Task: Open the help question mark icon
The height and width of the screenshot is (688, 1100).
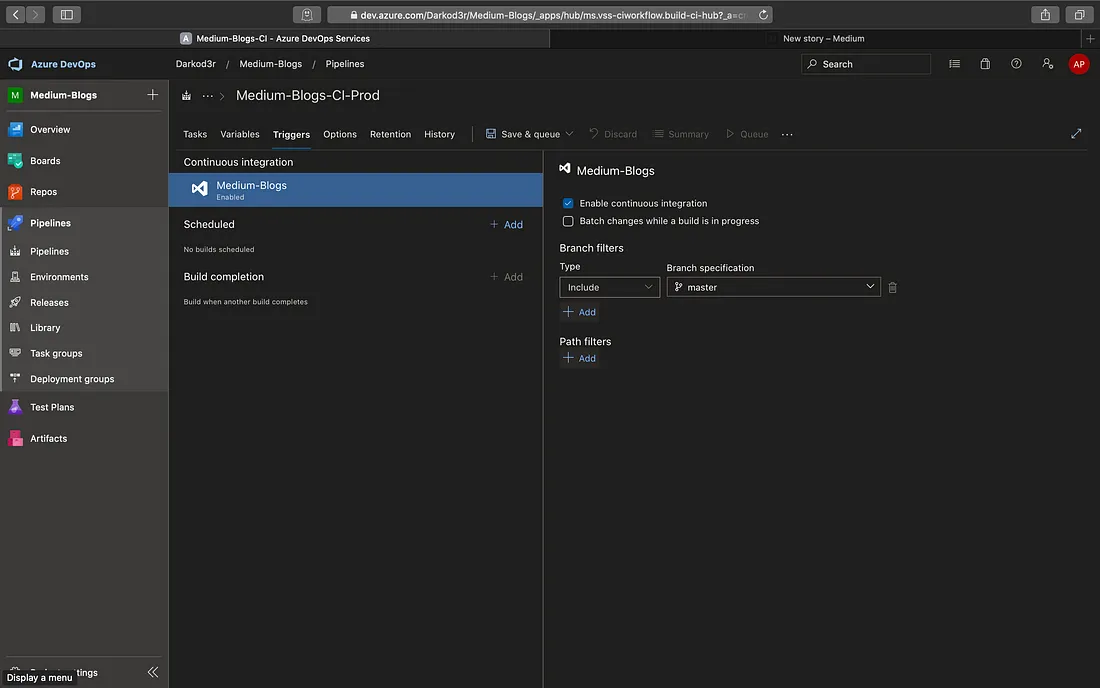Action: tap(1016, 64)
